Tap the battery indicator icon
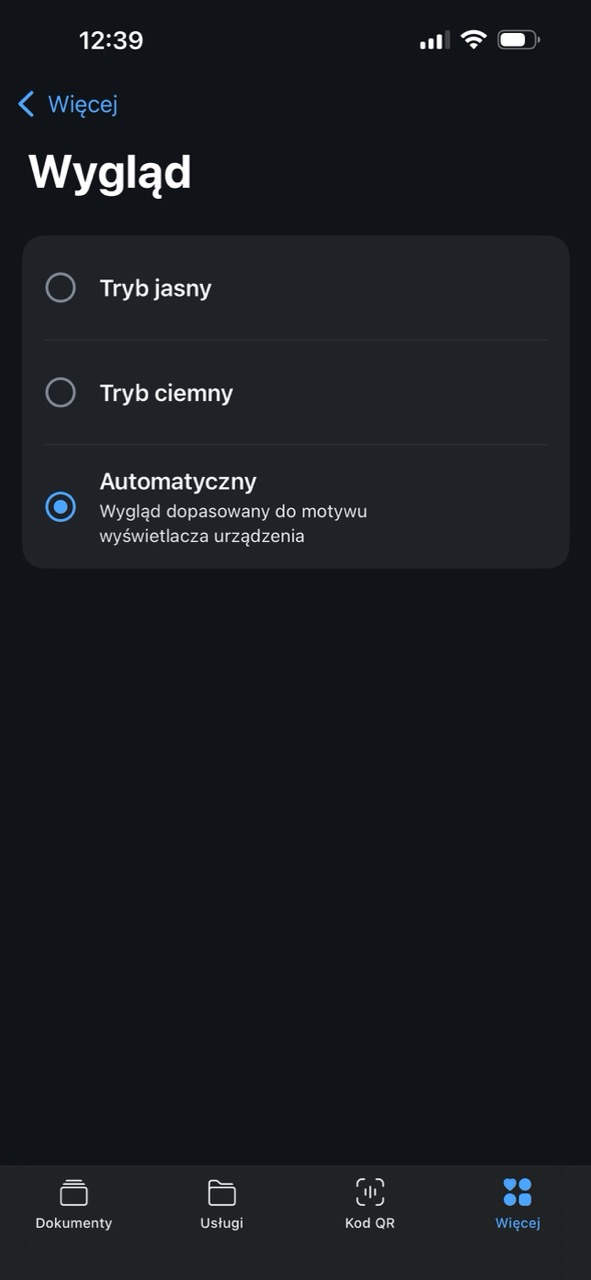The image size is (591, 1280). [x=518, y=40]
